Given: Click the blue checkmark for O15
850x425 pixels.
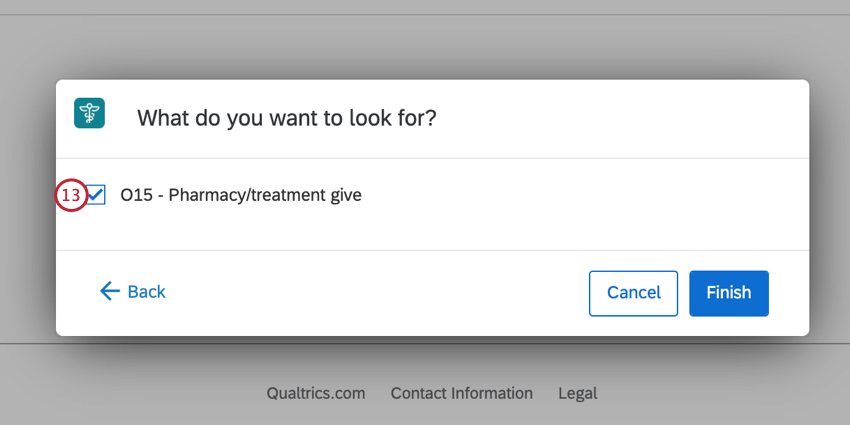Looking at the screenshot, I should tap(96, 195).
